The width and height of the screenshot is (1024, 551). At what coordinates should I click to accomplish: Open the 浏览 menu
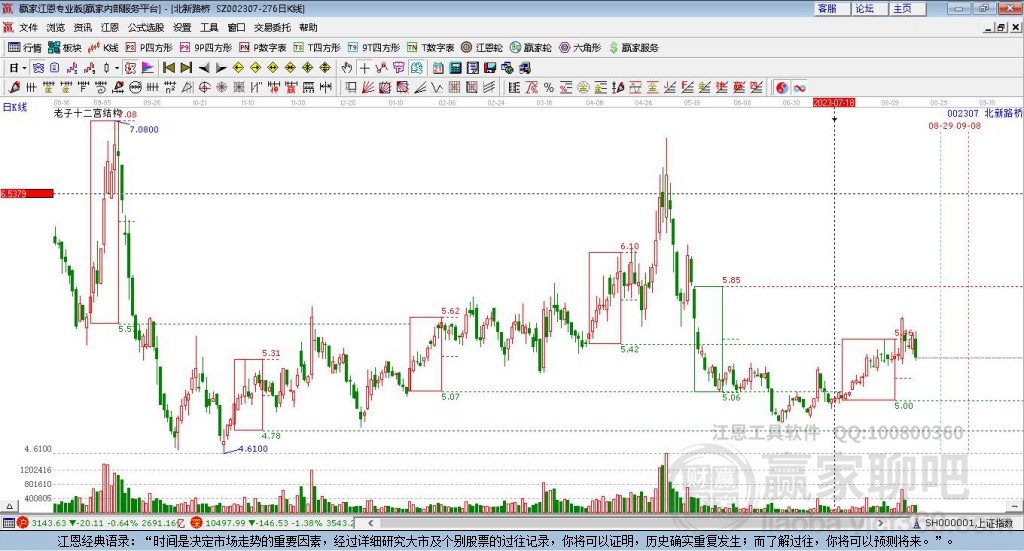pos(56,27)
